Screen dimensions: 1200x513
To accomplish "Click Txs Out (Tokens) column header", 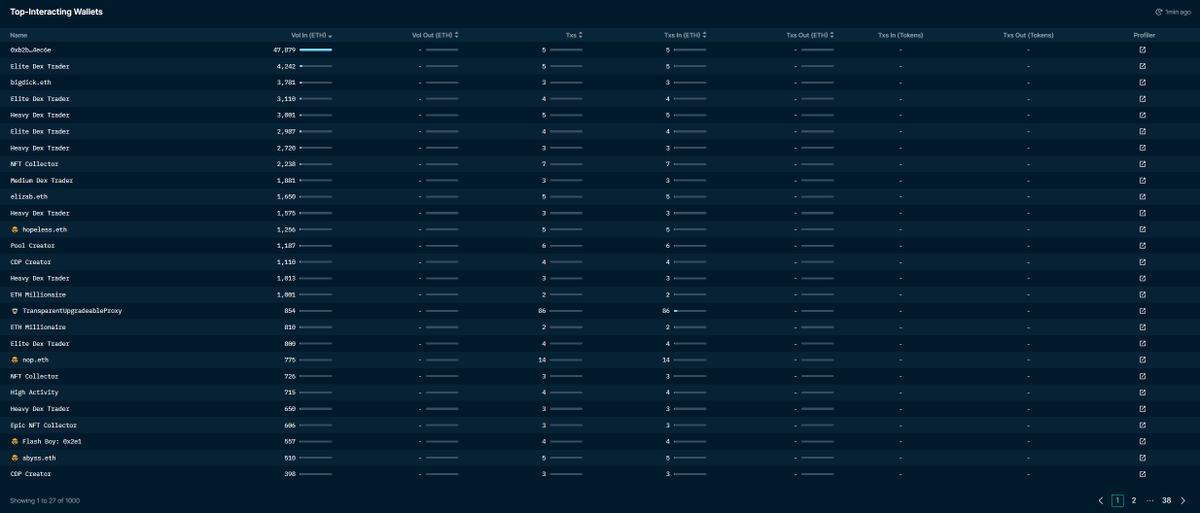I will [1028, 35].
